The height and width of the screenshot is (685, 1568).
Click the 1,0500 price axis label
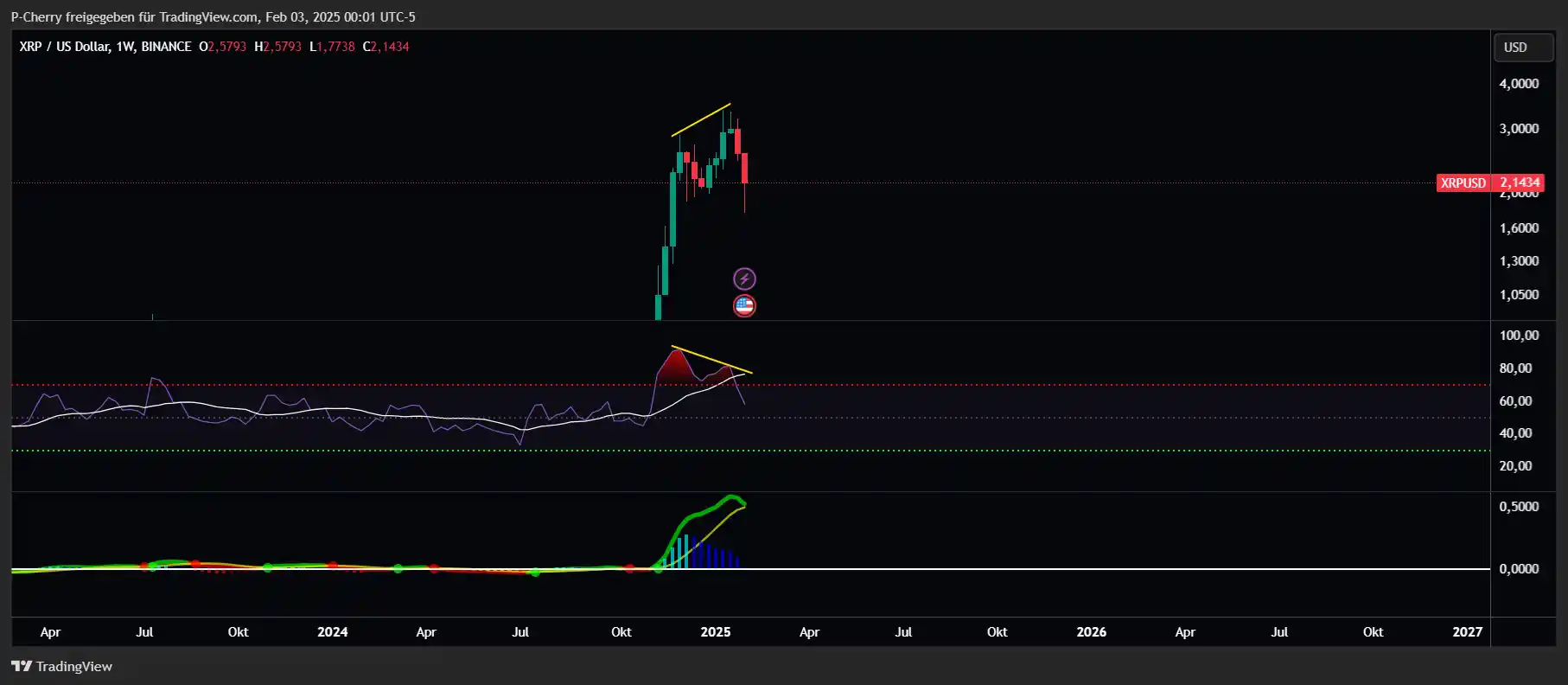pos(1519,295)
